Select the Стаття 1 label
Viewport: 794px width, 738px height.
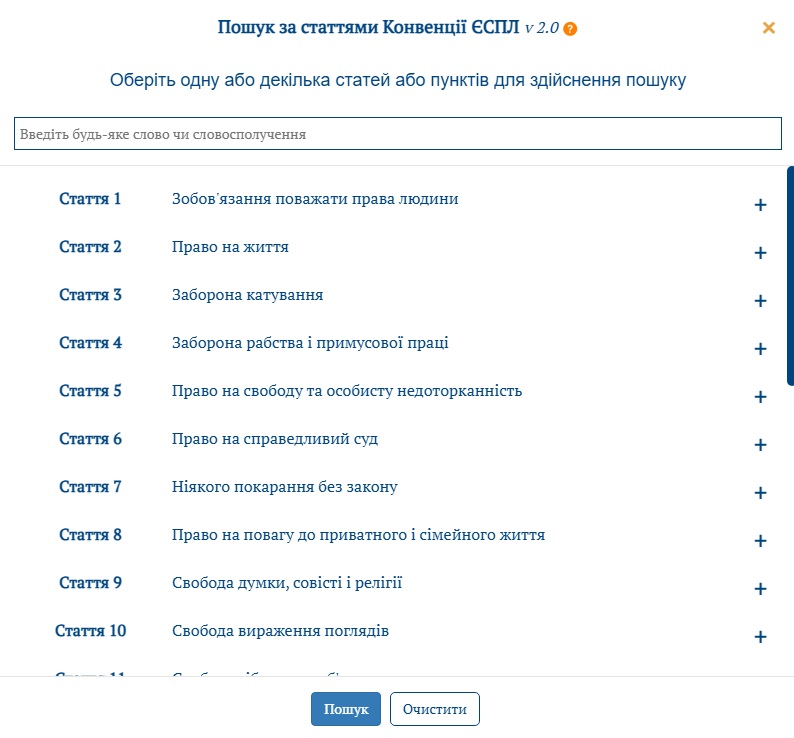point(90,199)
